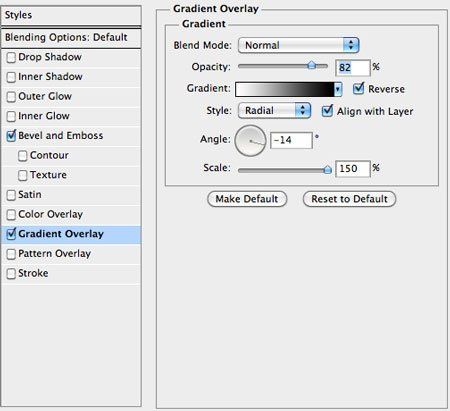Enable the Texture checkbox
Image resolution: width=450 pixels, height=411 pixels.
[x=23, y=175]
